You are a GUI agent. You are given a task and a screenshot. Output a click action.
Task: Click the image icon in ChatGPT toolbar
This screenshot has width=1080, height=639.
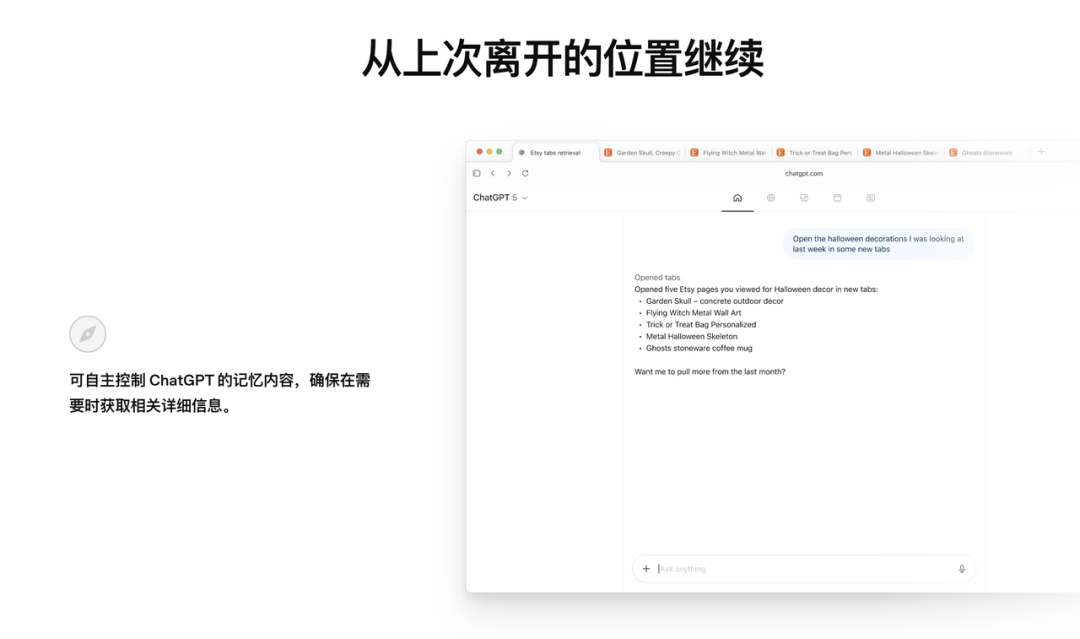[x=804, y=198]
